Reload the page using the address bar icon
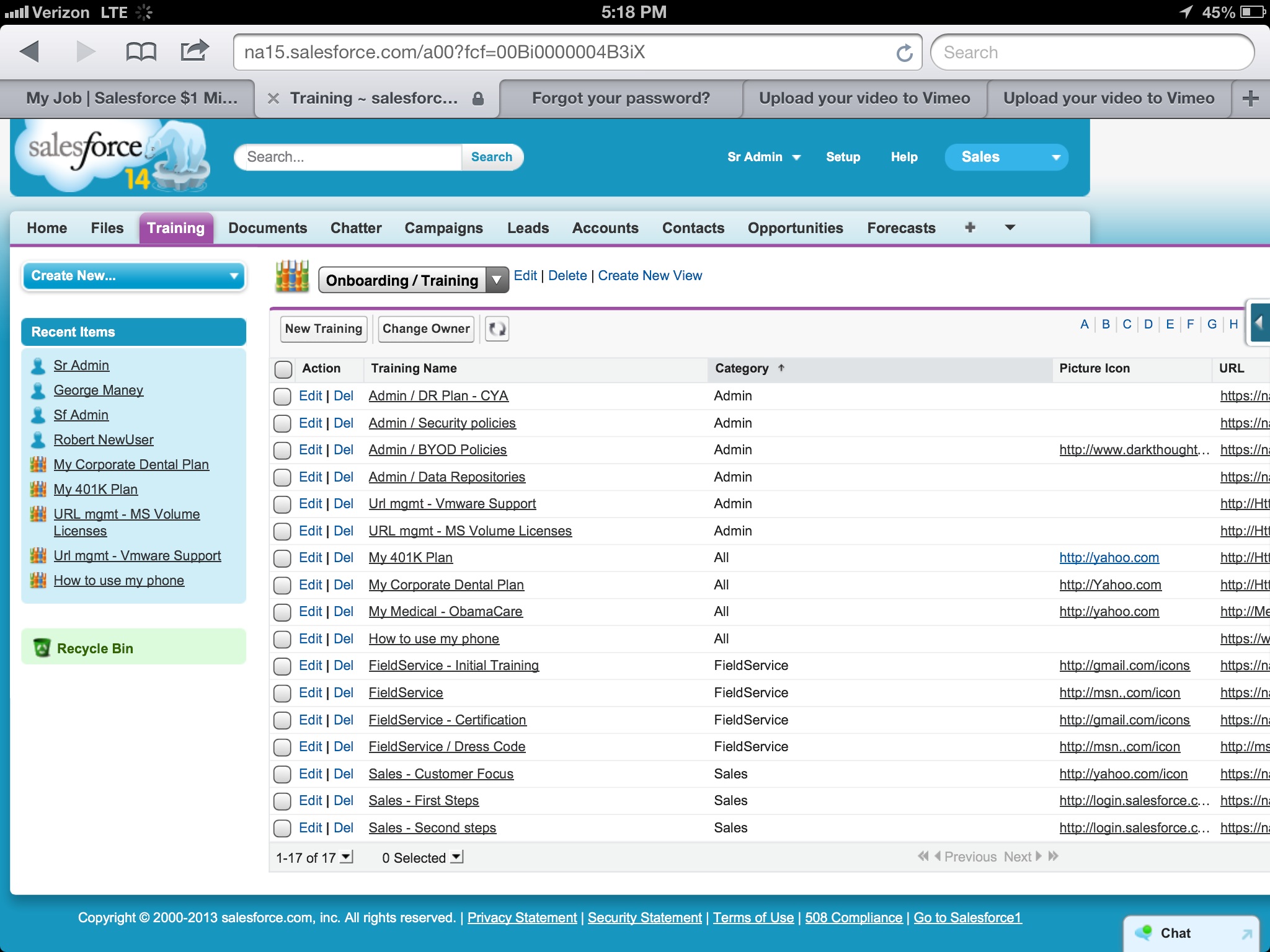Screen dimensions: 1270x952 904,53
